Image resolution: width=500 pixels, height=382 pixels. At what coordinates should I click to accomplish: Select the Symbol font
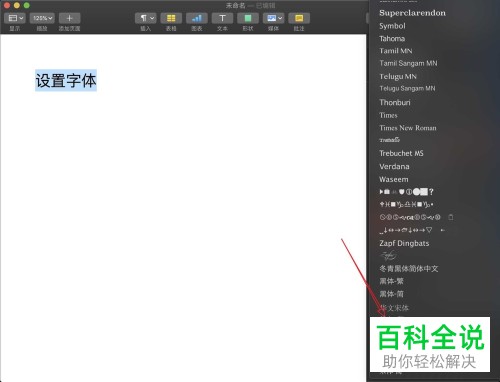point(392,26)
